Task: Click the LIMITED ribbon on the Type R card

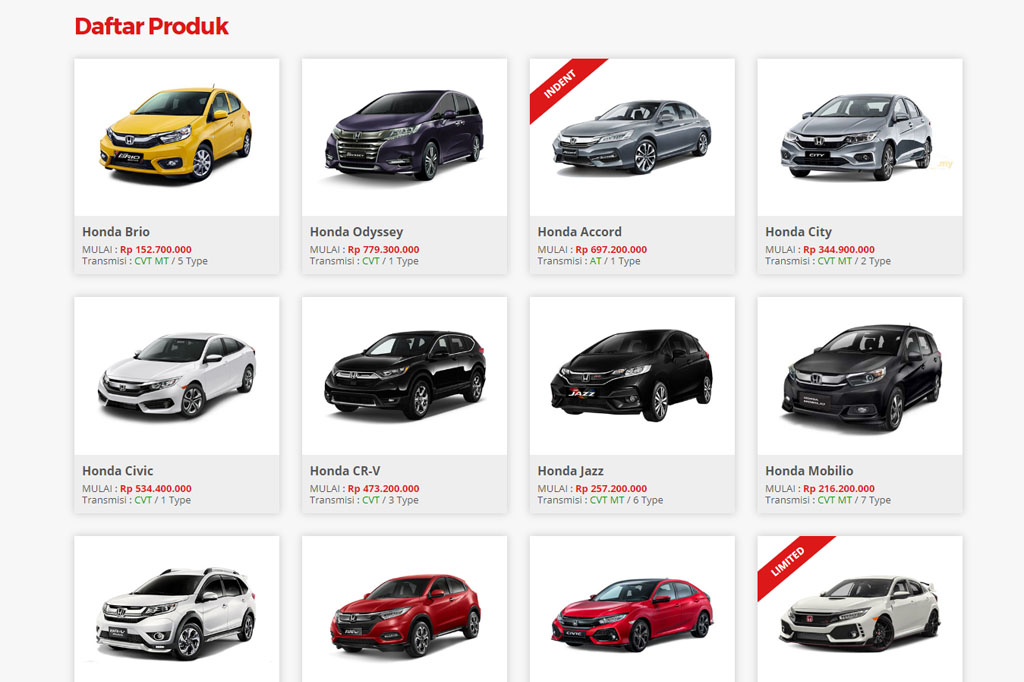Action: click(x=793, y=566)
